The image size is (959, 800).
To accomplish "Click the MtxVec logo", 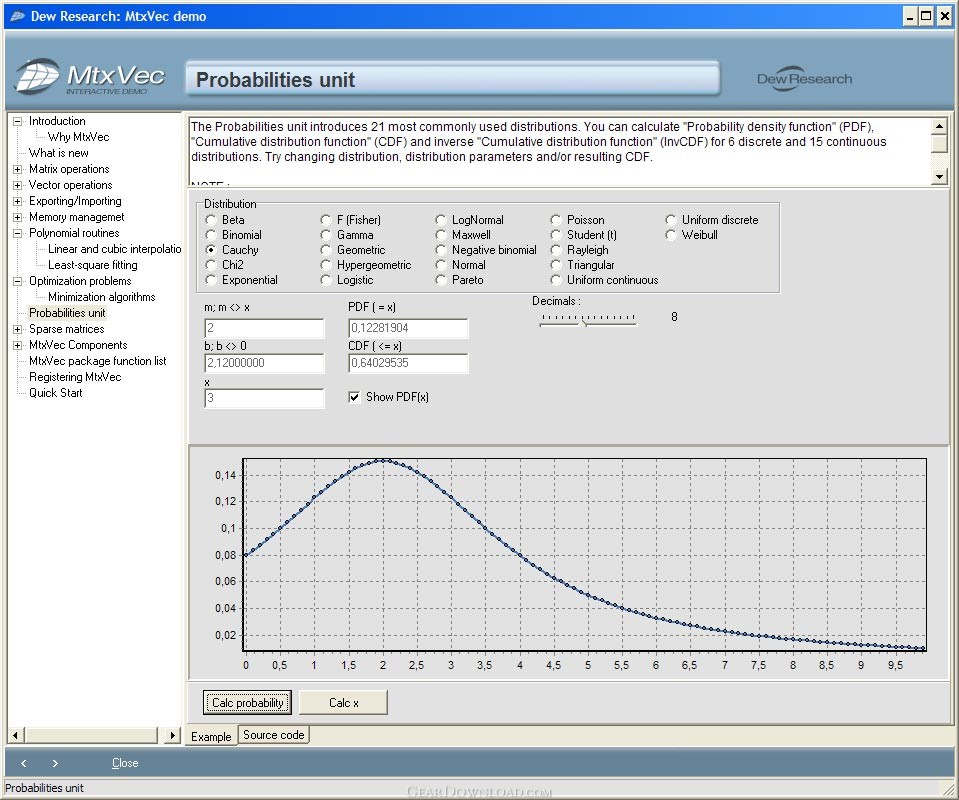I will point(90,78).
